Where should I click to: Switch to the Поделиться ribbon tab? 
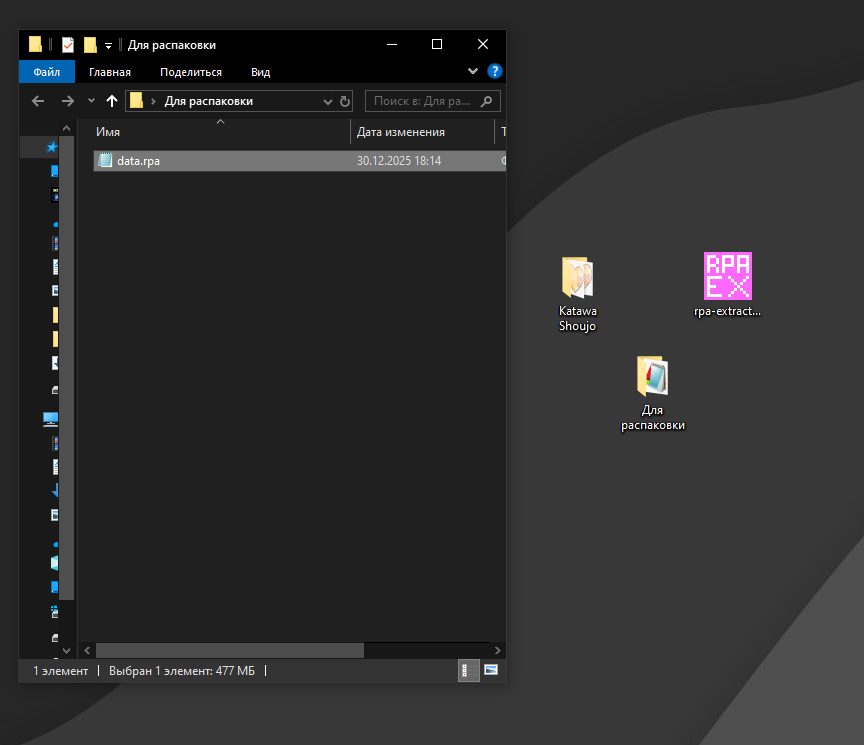pyautogui.click(x=191, y=72)
